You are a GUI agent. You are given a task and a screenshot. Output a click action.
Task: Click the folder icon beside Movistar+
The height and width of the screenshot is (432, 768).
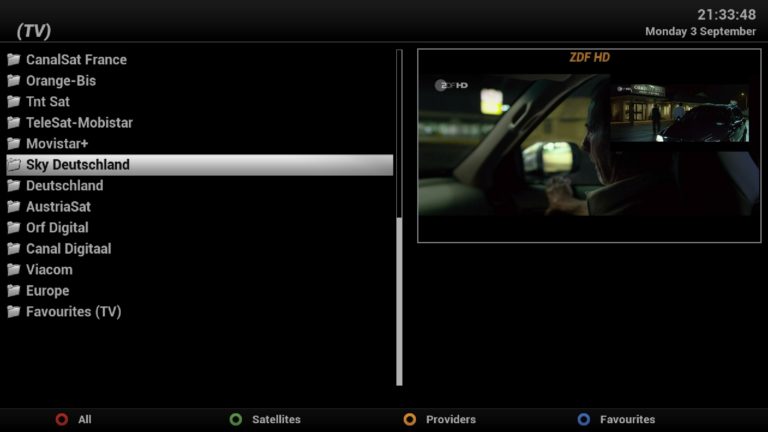pos(14,144)
